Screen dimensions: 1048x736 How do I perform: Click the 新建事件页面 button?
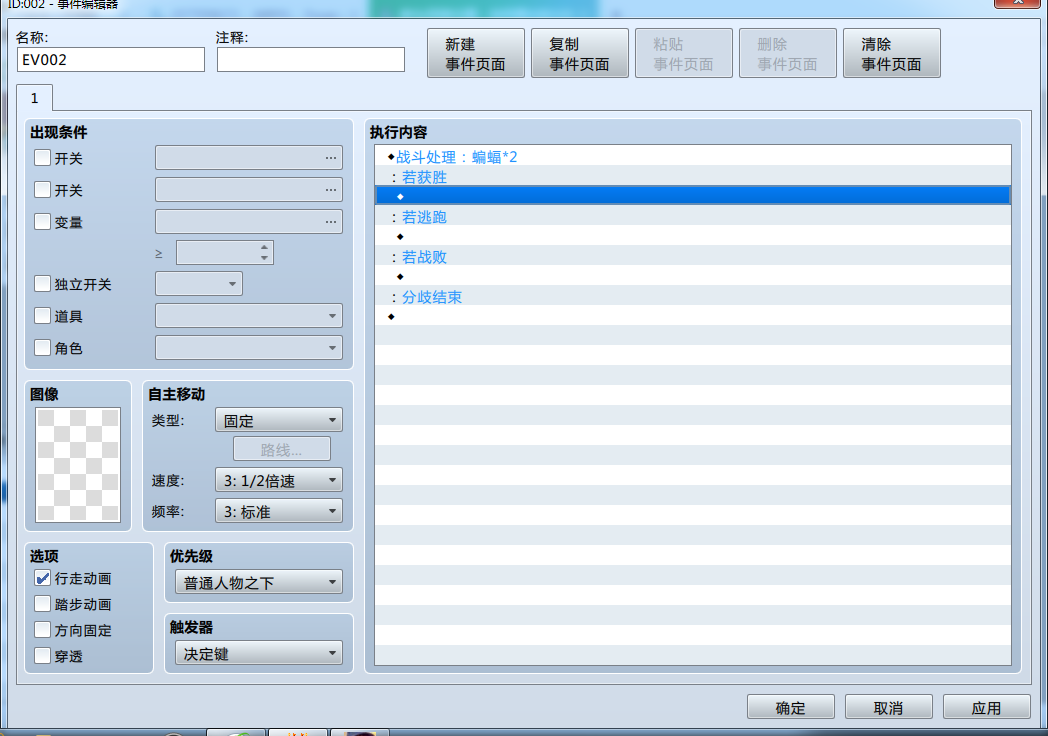[476, 53]
